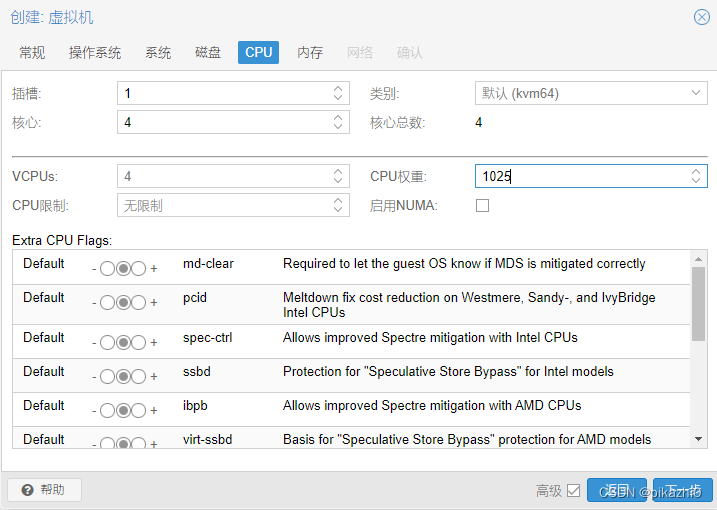Click the flags list scroll-down arrow
This screenshot has height=510, width=717.
pos(698,439)
